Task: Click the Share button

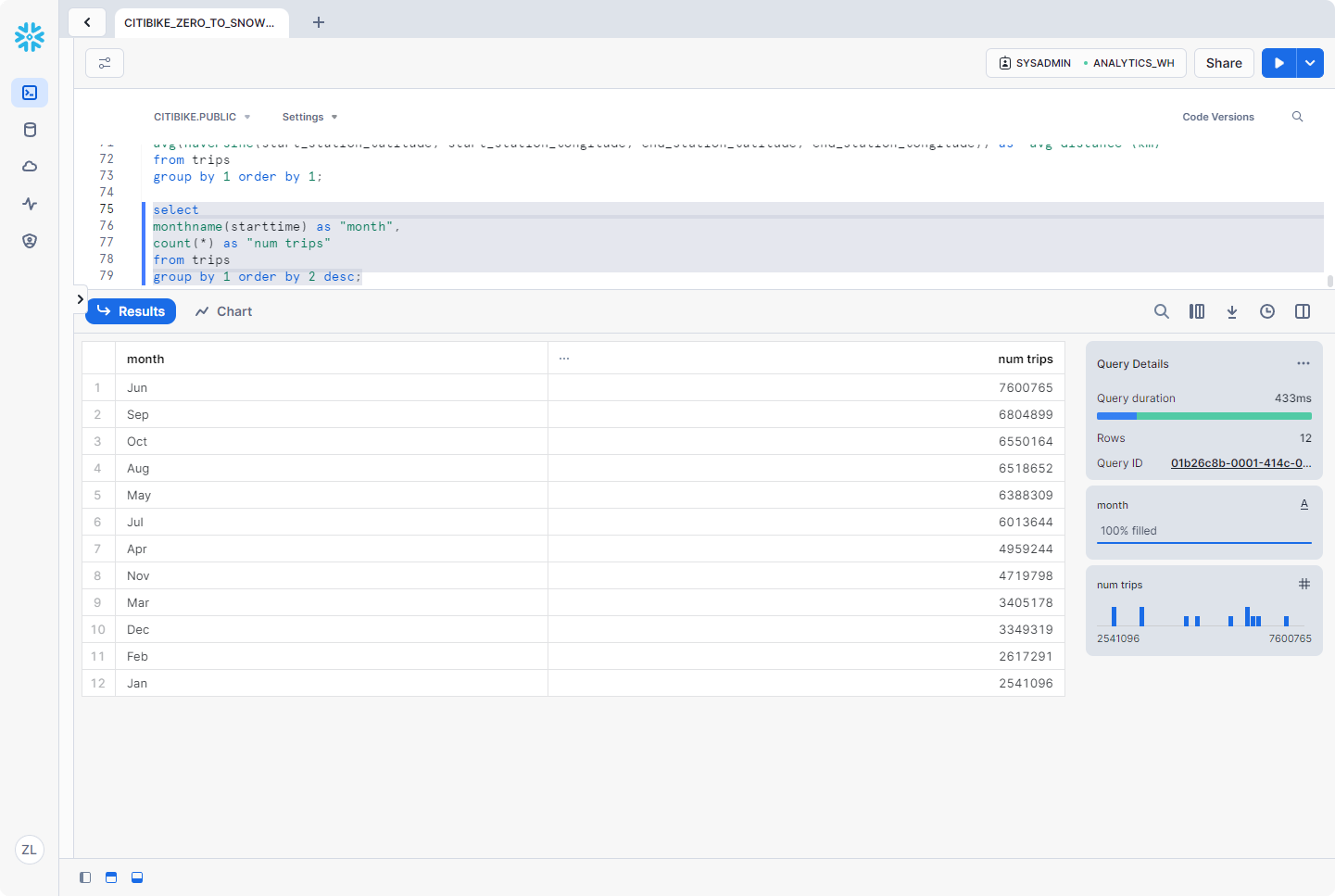Action: pyautogui.click(x=1224, y=63)
